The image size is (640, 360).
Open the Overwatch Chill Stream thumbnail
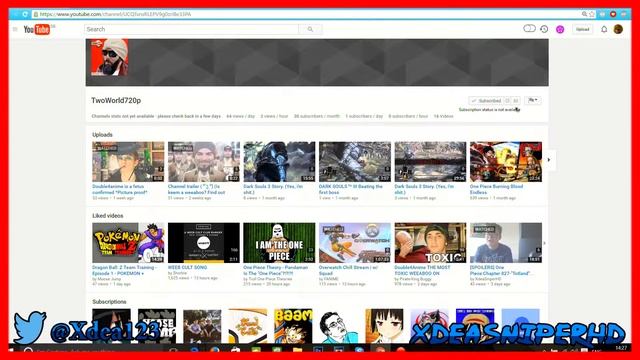(355, 242)
